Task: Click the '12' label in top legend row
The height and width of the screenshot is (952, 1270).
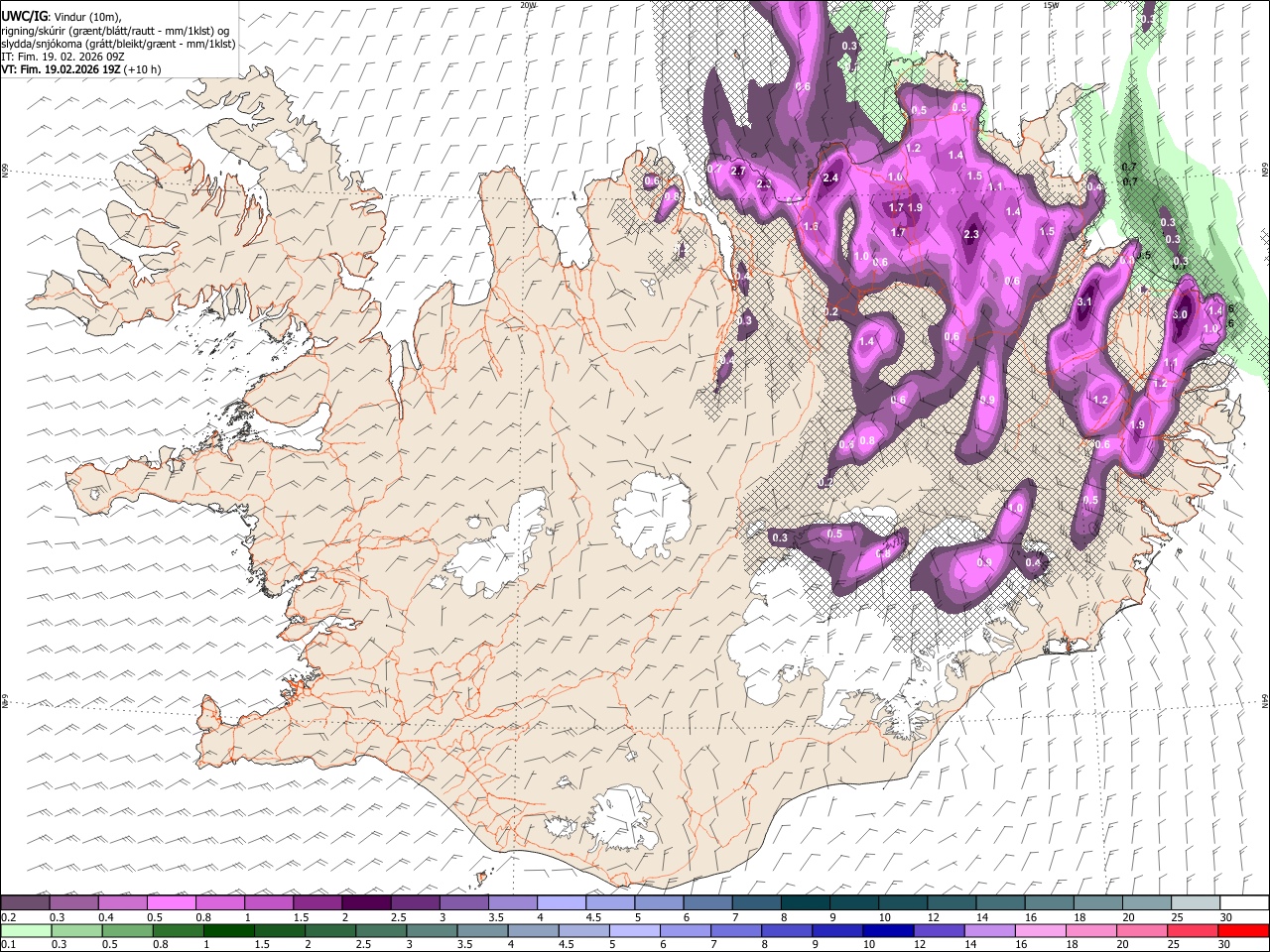Action: pyautogui.click(x=934, y=917)
